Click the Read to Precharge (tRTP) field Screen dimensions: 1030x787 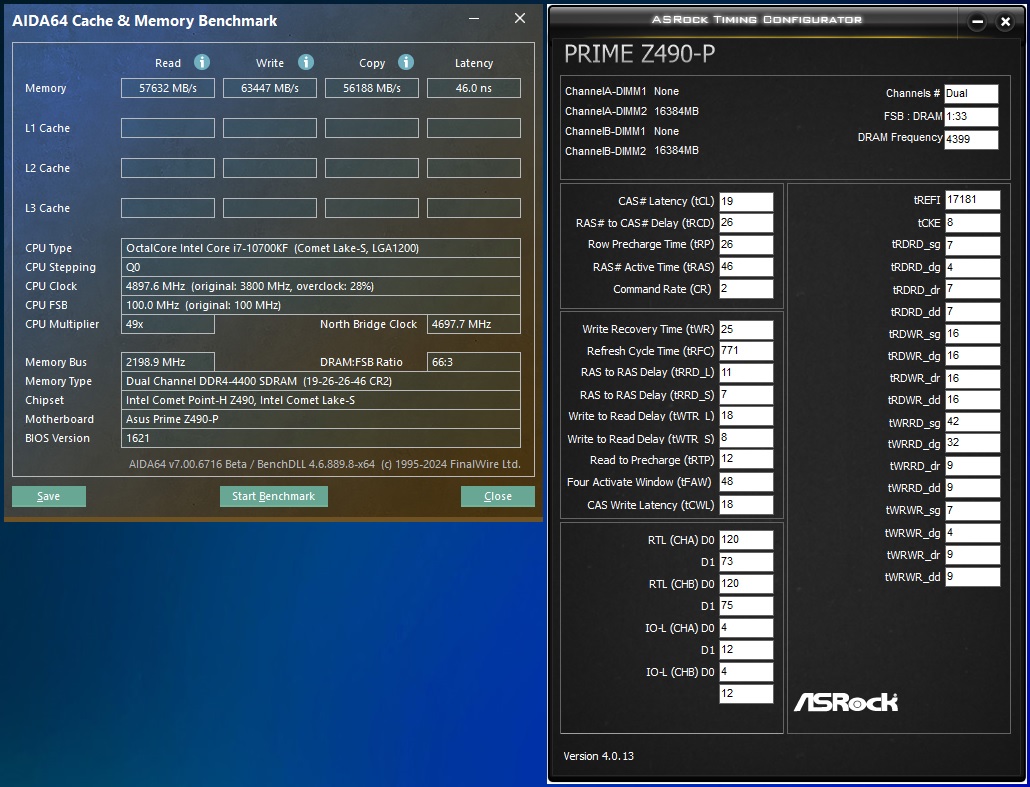click(x=746, y=459)
